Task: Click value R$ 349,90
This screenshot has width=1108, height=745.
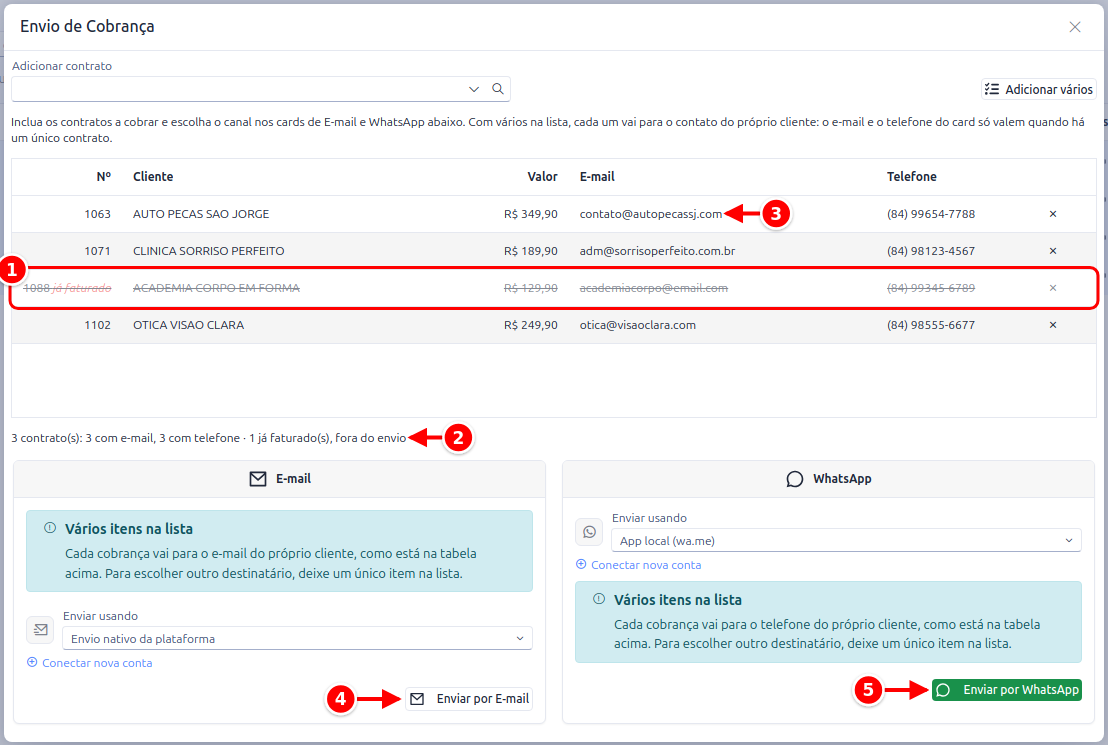Action: (x=531, y=214)
